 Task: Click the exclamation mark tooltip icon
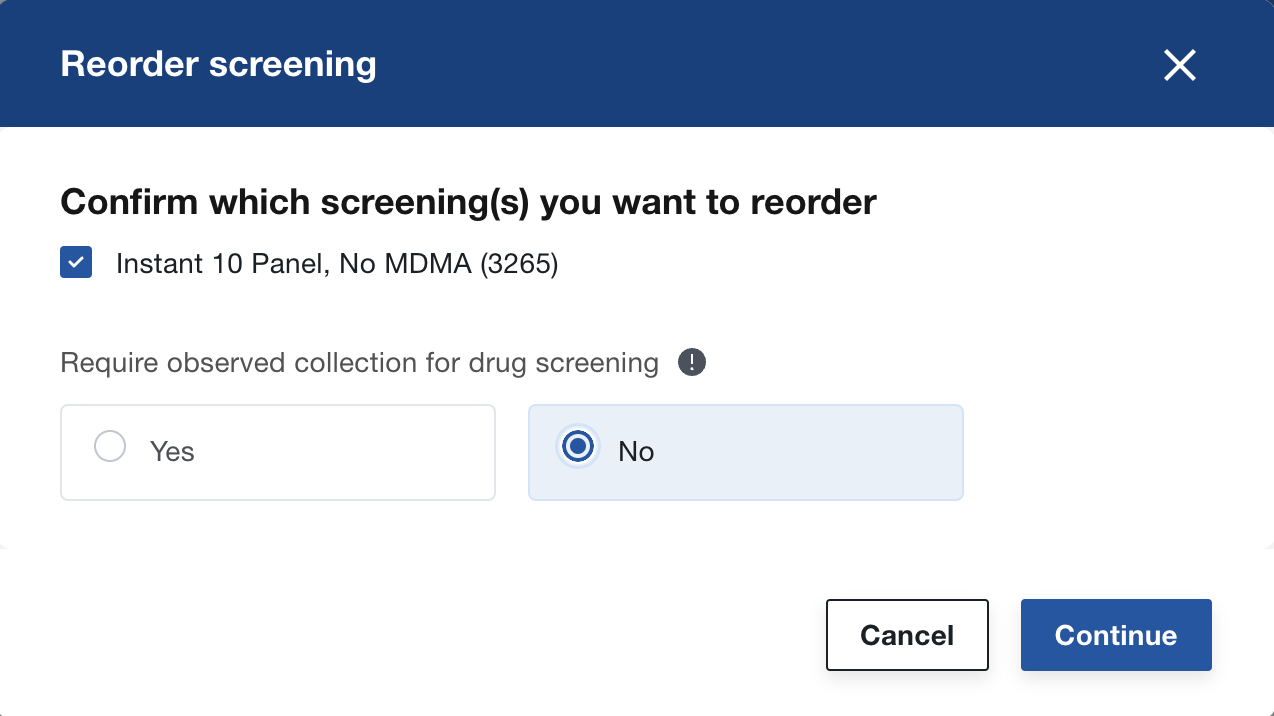[692, 362]
